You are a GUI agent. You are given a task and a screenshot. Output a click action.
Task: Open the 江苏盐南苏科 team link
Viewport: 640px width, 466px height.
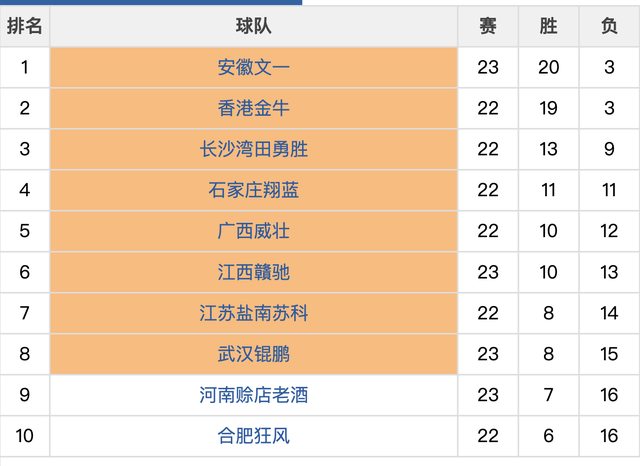pyautogui.click(x=254, y=313)
